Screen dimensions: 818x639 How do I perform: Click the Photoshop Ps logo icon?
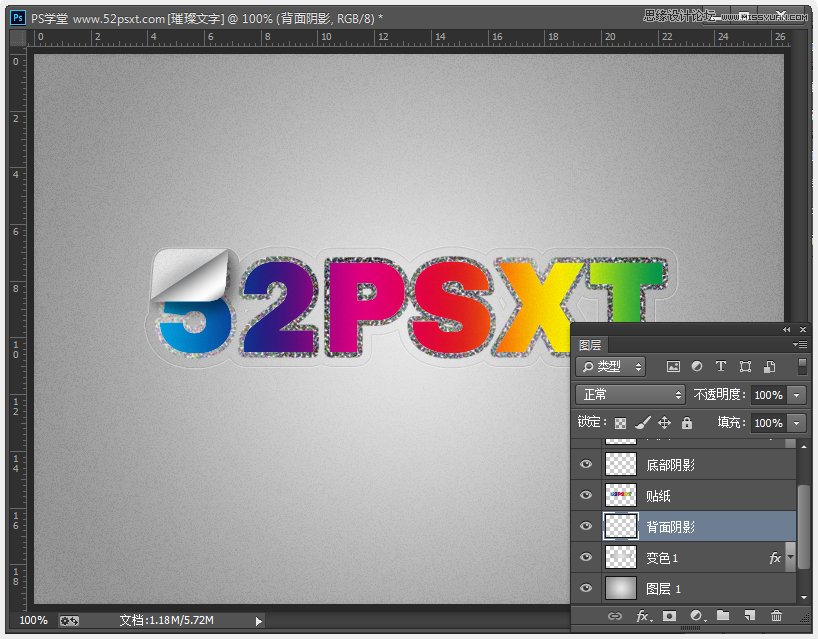click(x=18, y=18)
